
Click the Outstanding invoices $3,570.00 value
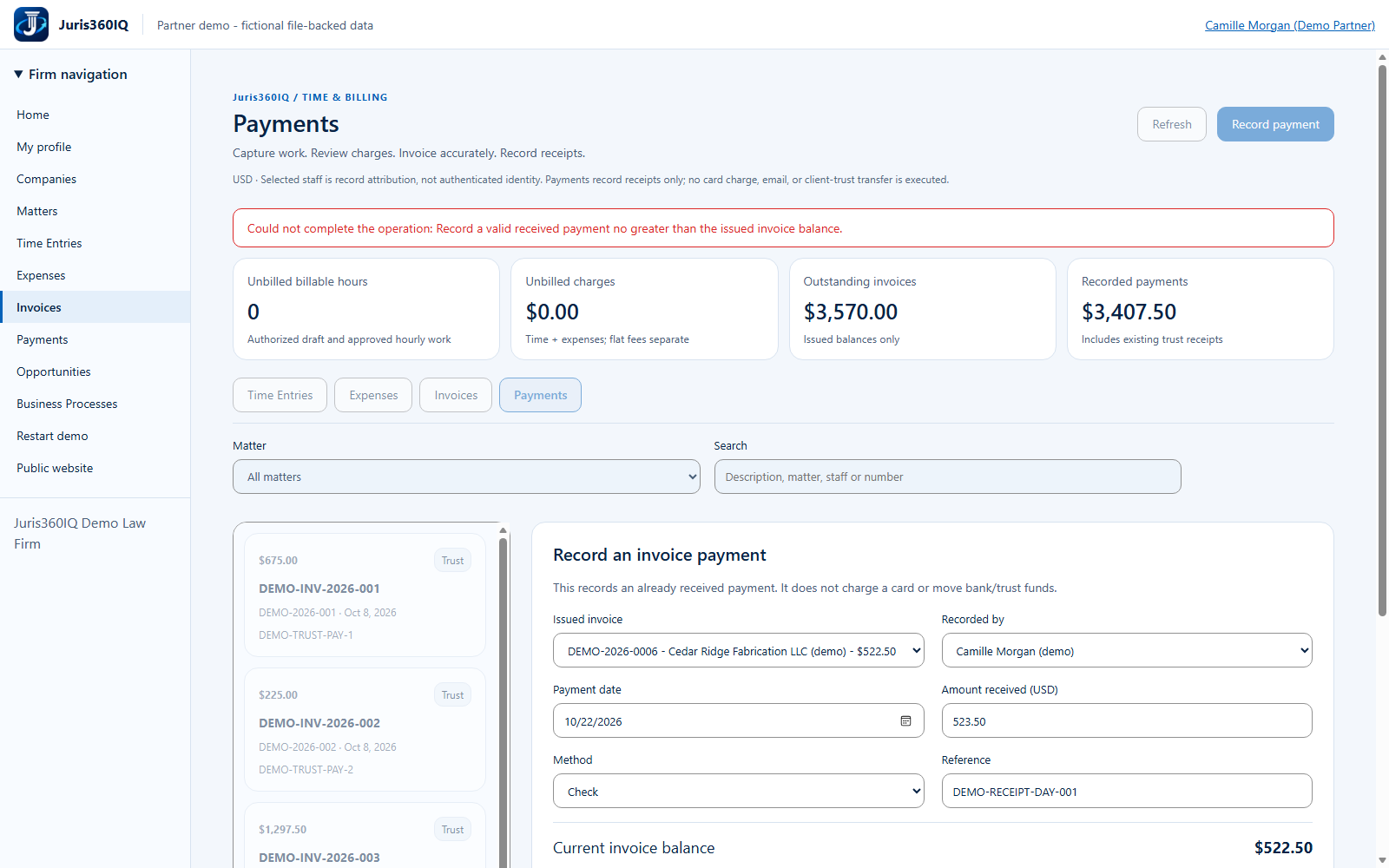(851, 312)
